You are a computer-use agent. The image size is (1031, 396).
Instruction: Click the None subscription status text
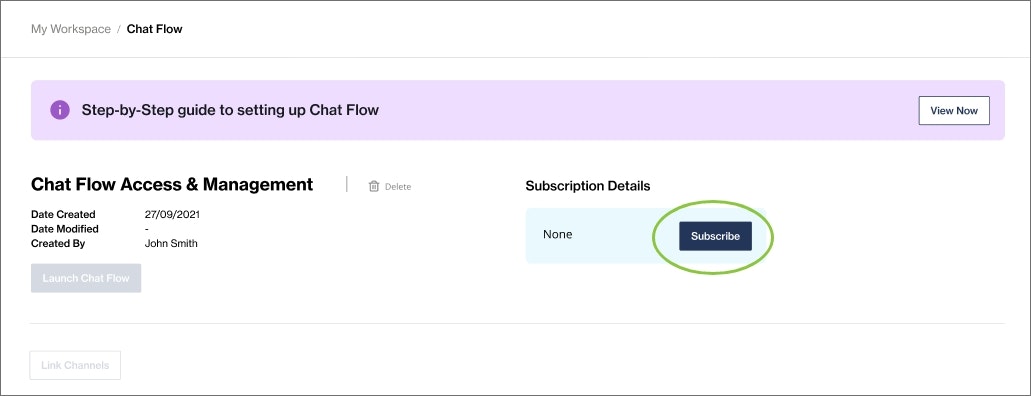558,234
